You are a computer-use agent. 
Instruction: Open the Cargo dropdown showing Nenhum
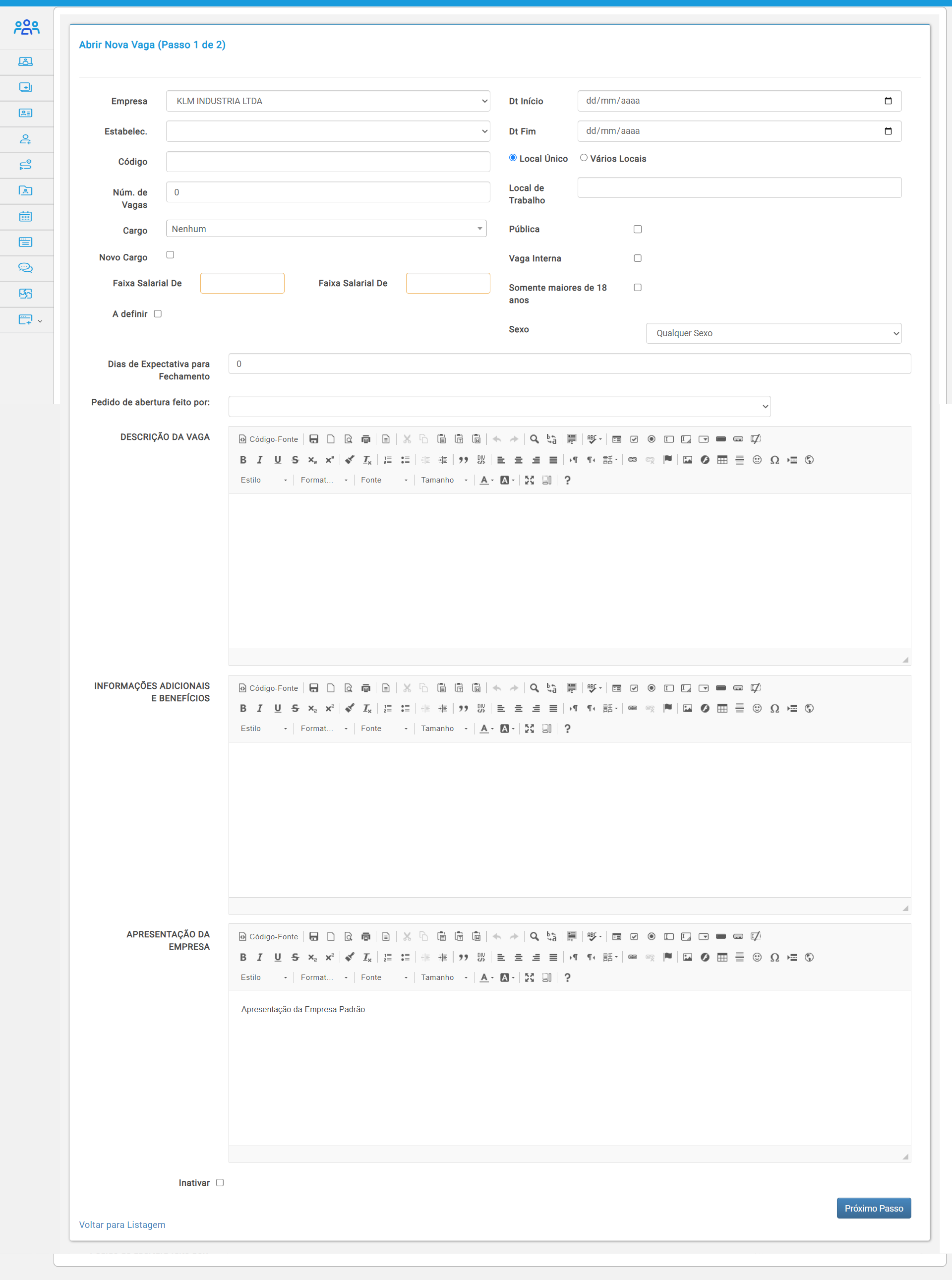click(x=326, y=229)
